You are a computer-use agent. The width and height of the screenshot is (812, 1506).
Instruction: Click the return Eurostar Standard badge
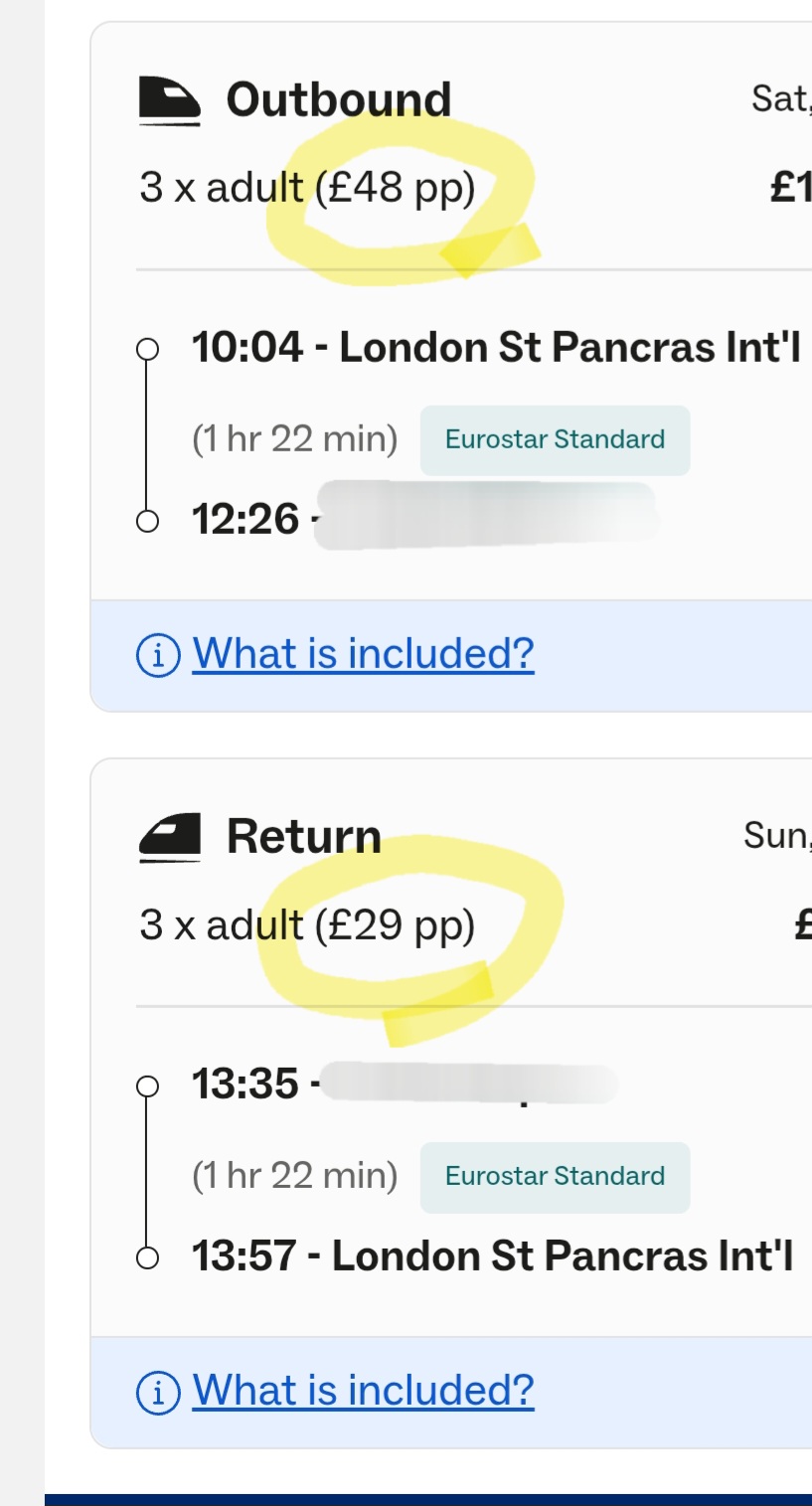coord(555,1176)
